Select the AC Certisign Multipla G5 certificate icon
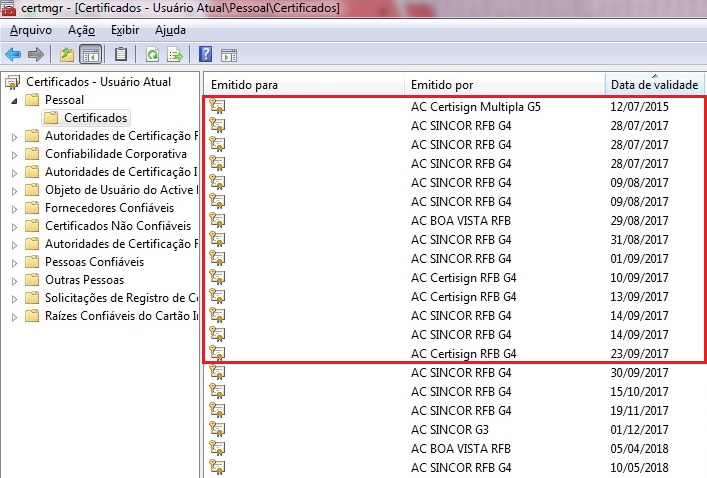The width and height of the screenshot is (707, 478). [217, 106]
